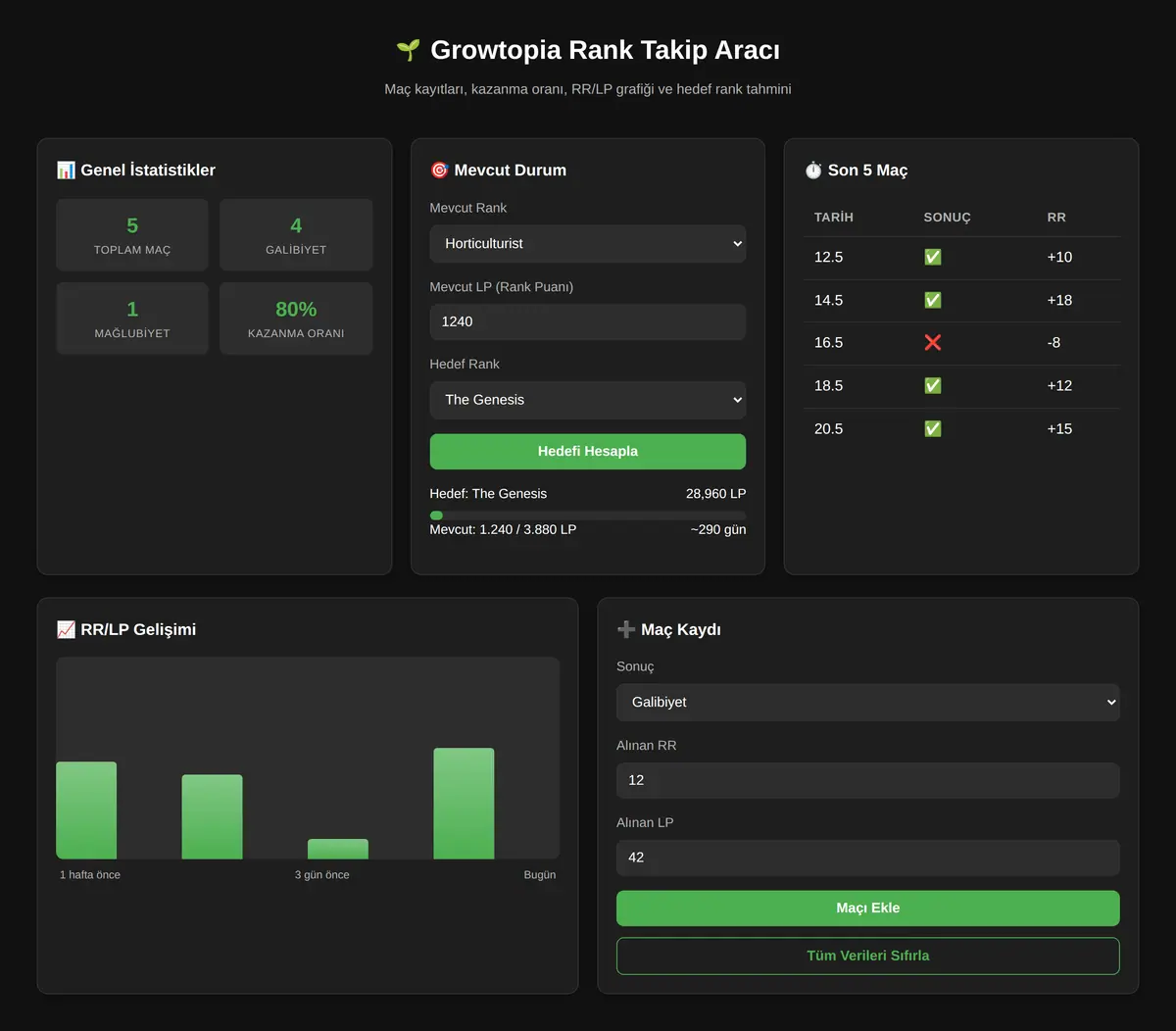1176x1031 pixels.
Task: Click the red cross icon in the 16.5 row
Action: (x=933, y=342)
